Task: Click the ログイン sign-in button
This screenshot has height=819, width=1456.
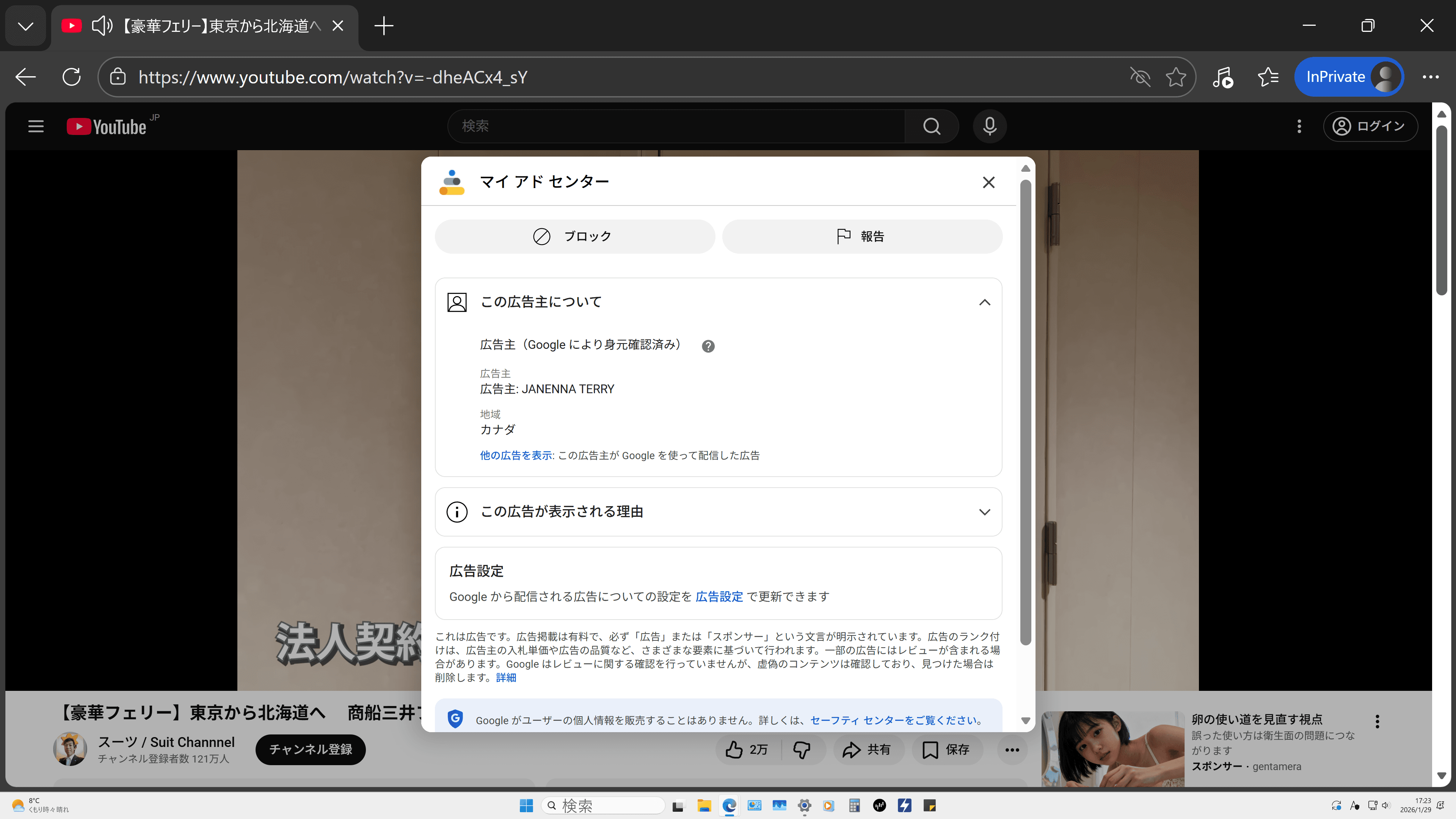Action: pos(1370,126)
